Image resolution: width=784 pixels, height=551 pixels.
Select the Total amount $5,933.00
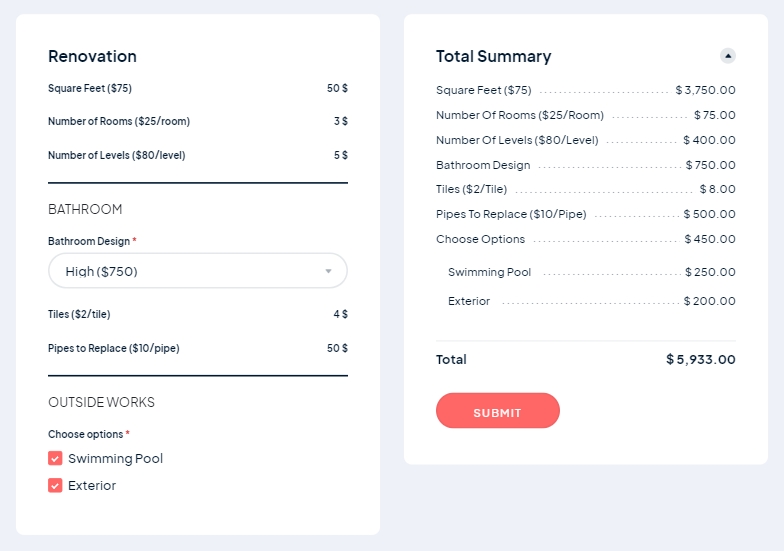point(700,360)
